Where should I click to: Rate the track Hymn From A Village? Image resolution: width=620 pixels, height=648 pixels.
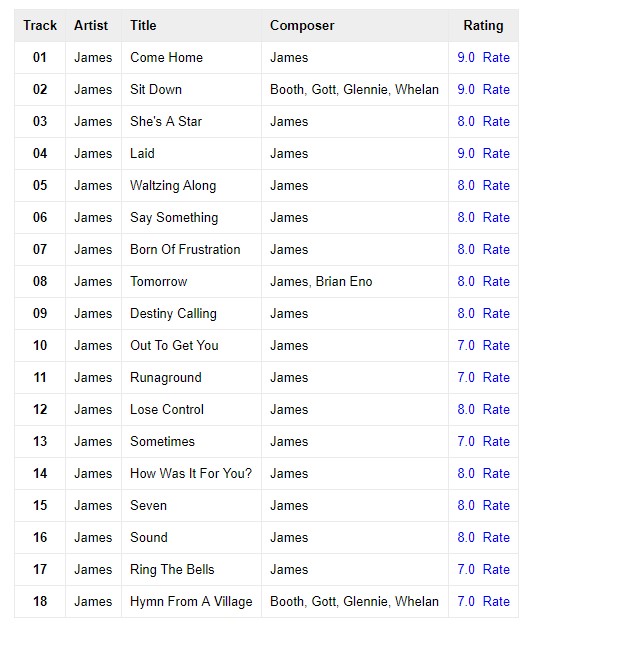[496, 601]
